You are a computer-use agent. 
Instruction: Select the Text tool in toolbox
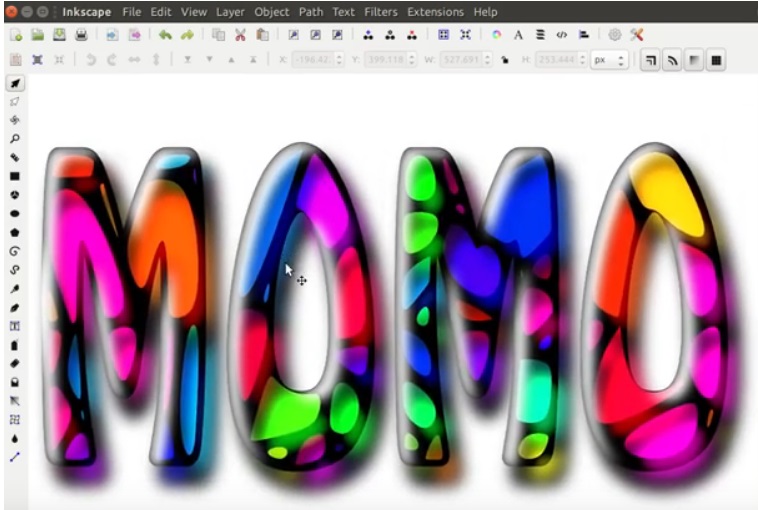(x=15, y=326)
